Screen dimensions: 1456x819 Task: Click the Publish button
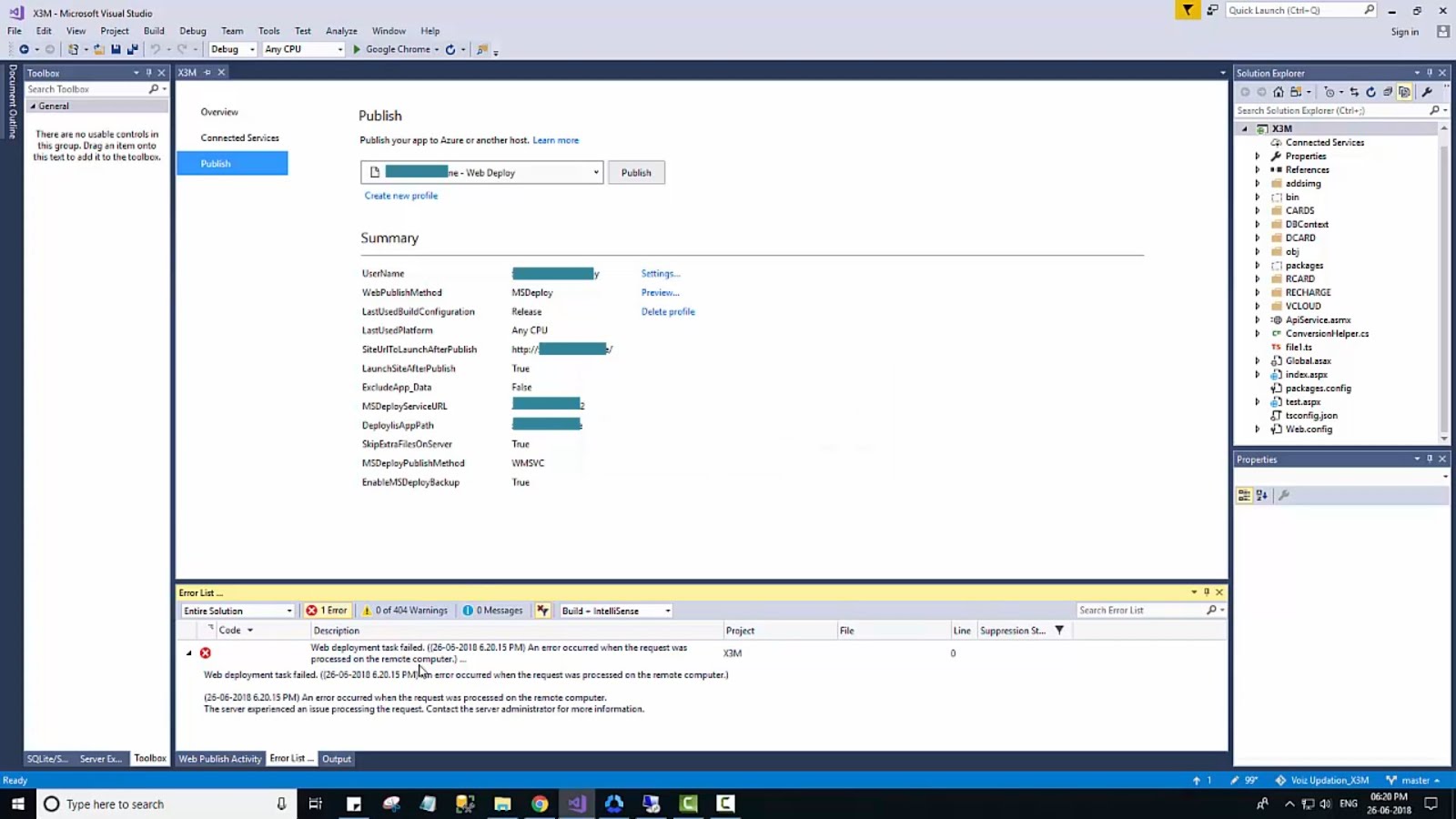(636, 172)
